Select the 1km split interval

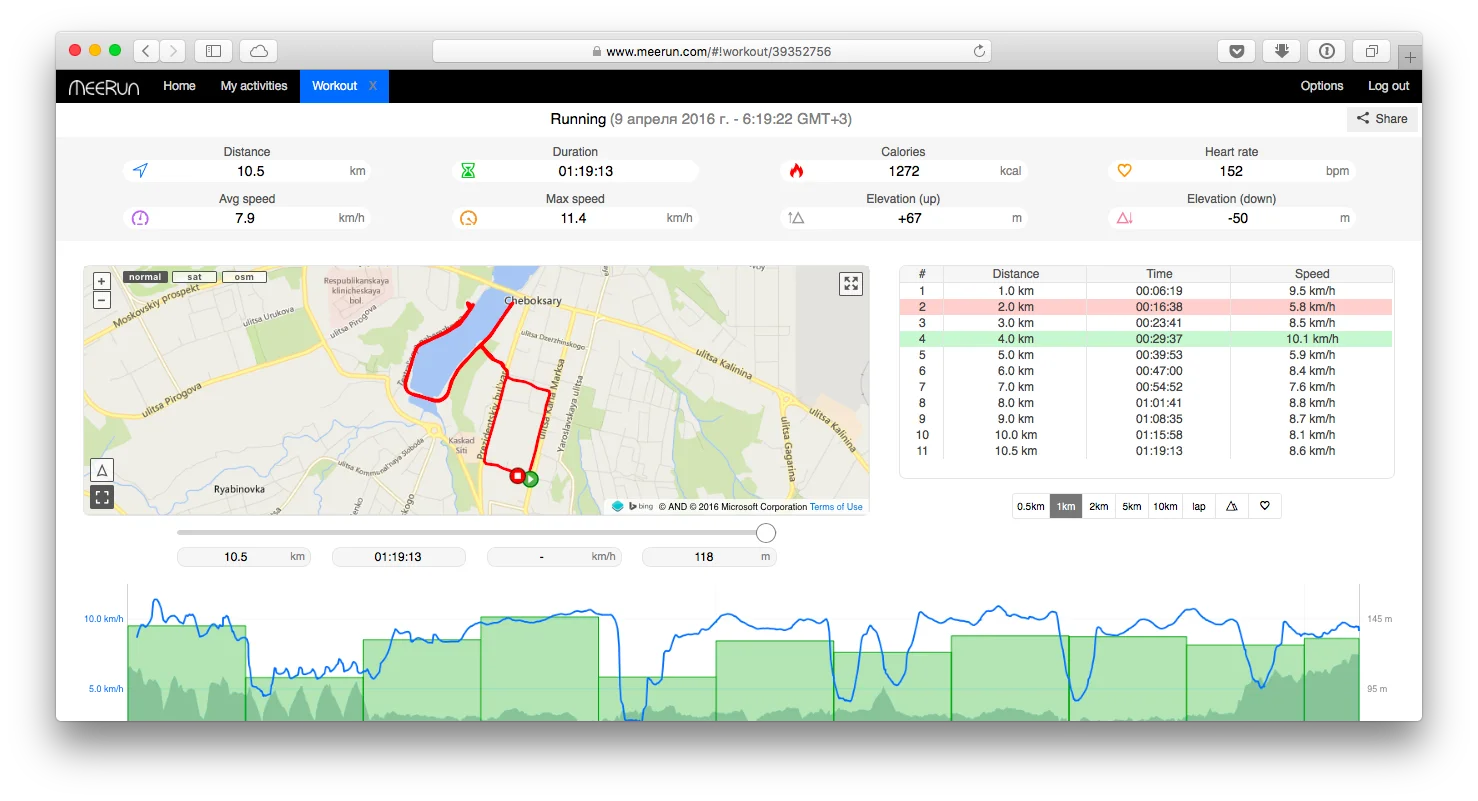[1066, 506]
